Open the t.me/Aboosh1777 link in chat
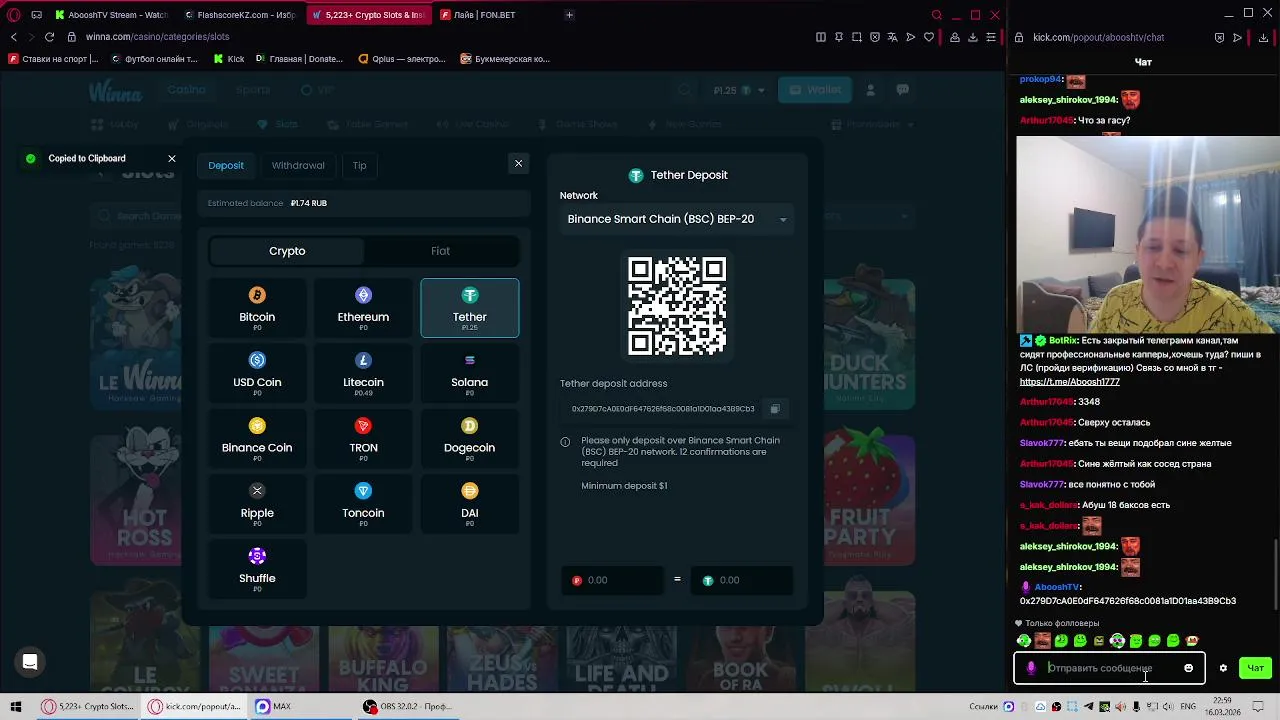Viewport: 1280px width, 720px height. coord(1069,382)
